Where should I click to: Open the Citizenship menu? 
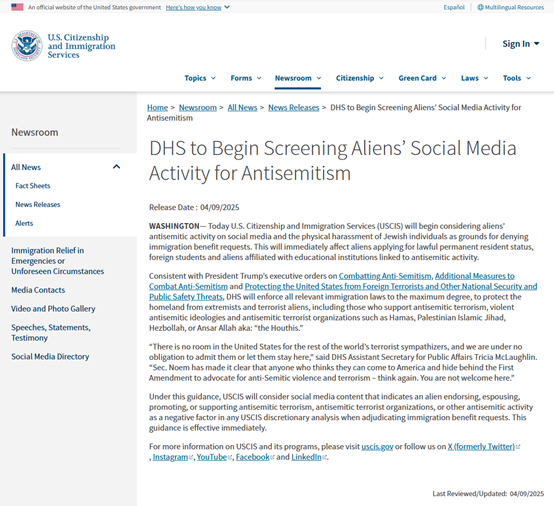(360, 78)
